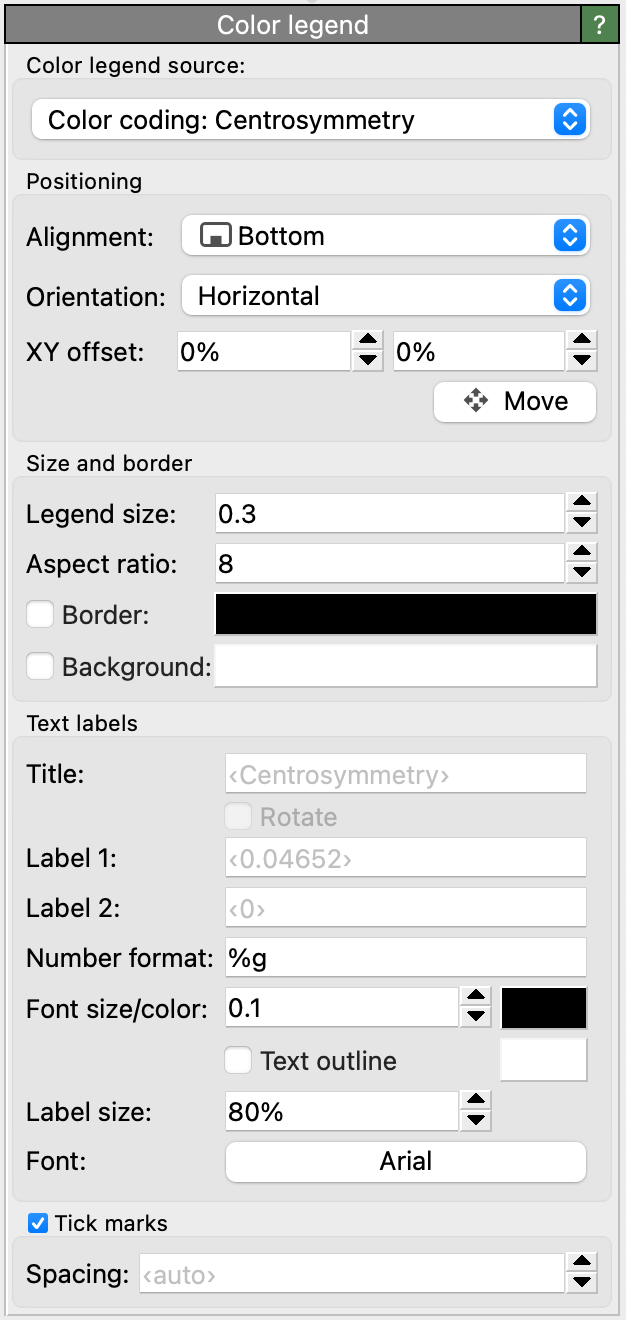Pick the font color swatch
The height and width of the screenshot is (1320, 626).
tap(543, 1008)
